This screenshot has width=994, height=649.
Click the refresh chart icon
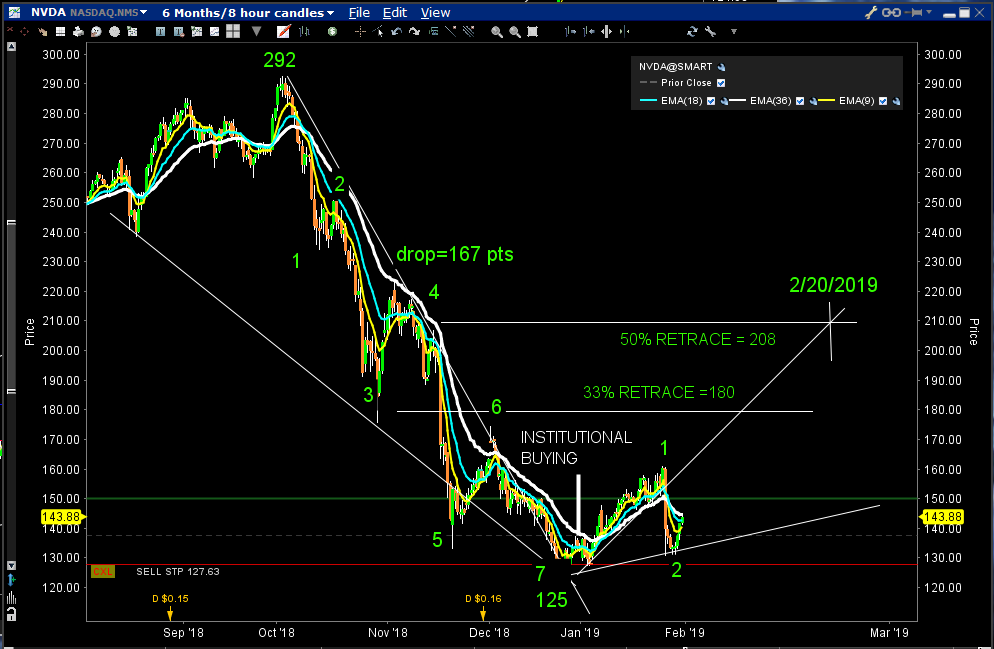click(692, 31)
